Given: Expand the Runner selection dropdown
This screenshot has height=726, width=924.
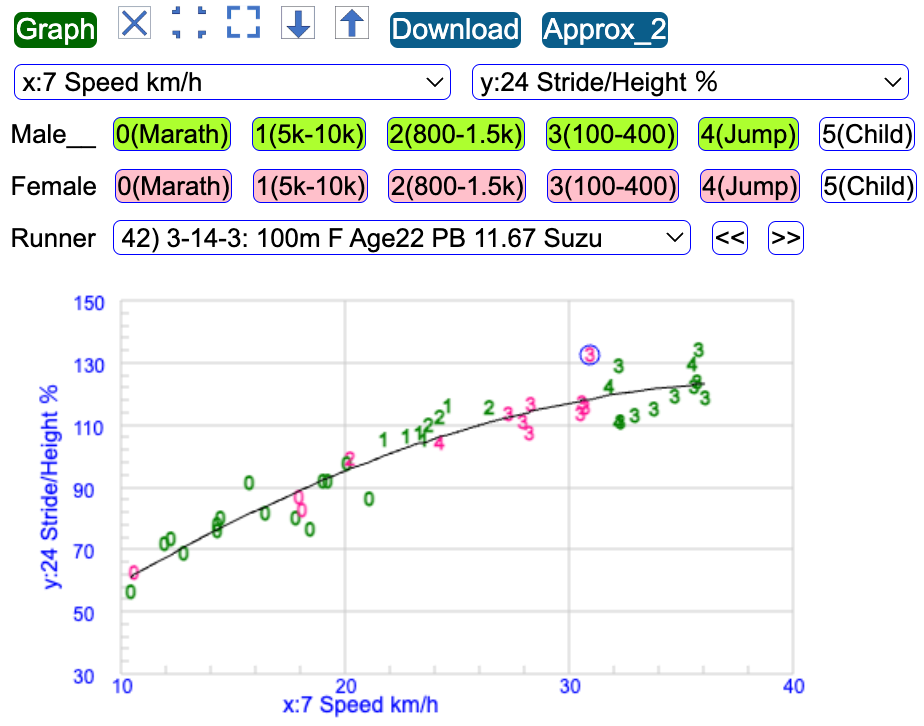Looking at the screenshot, I should (402, 239).
